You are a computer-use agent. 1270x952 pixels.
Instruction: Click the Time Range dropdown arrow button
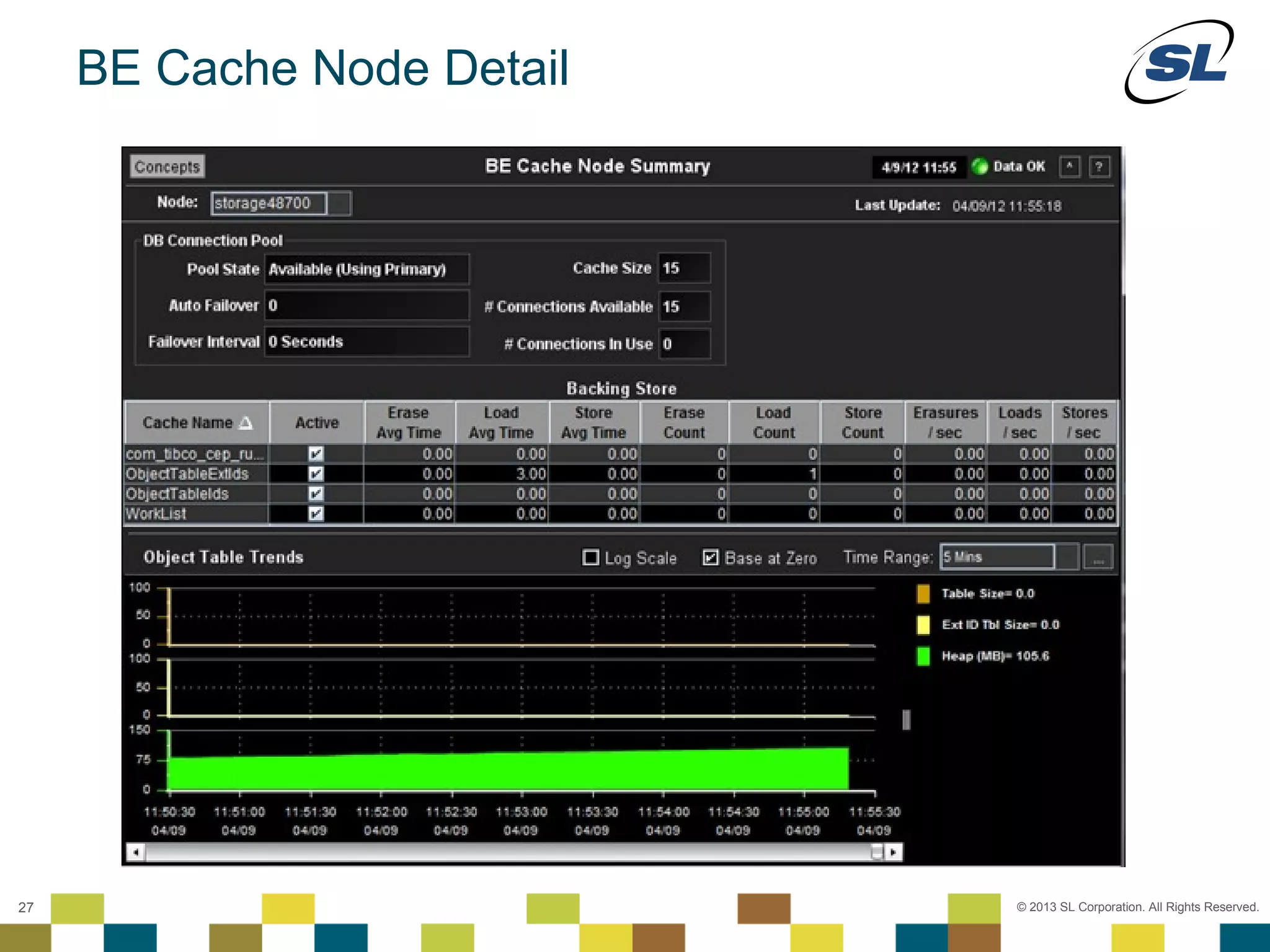[1067, 557]
